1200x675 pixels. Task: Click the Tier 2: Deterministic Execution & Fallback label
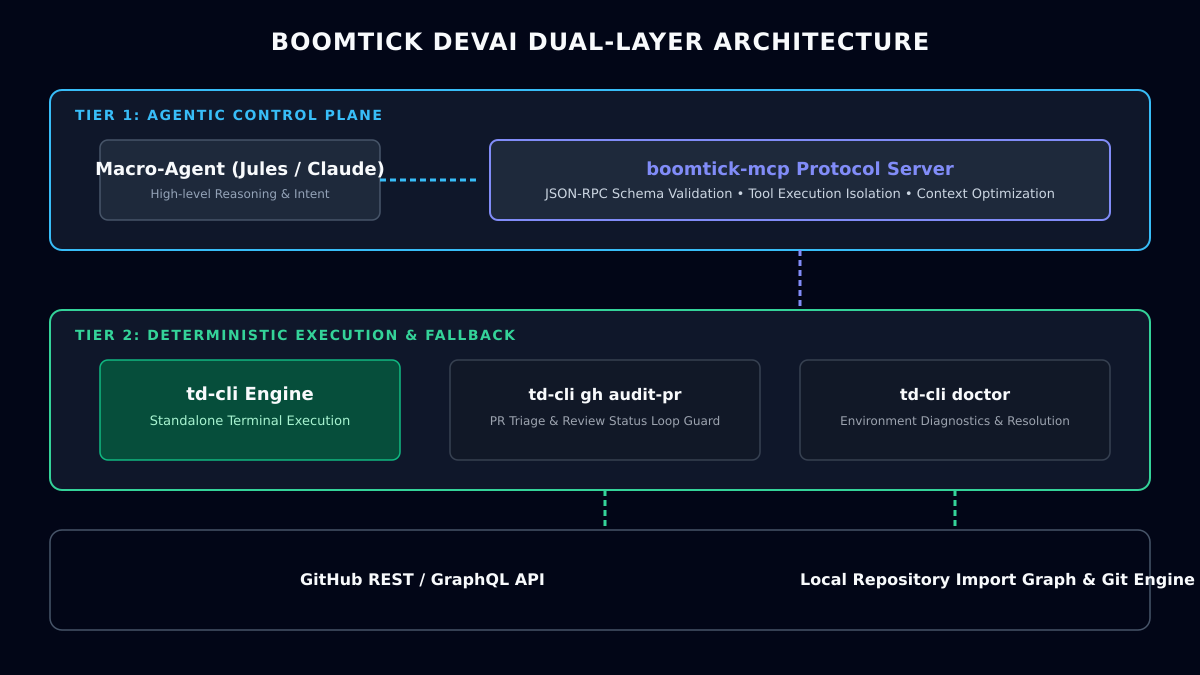(x=295, y=335)
